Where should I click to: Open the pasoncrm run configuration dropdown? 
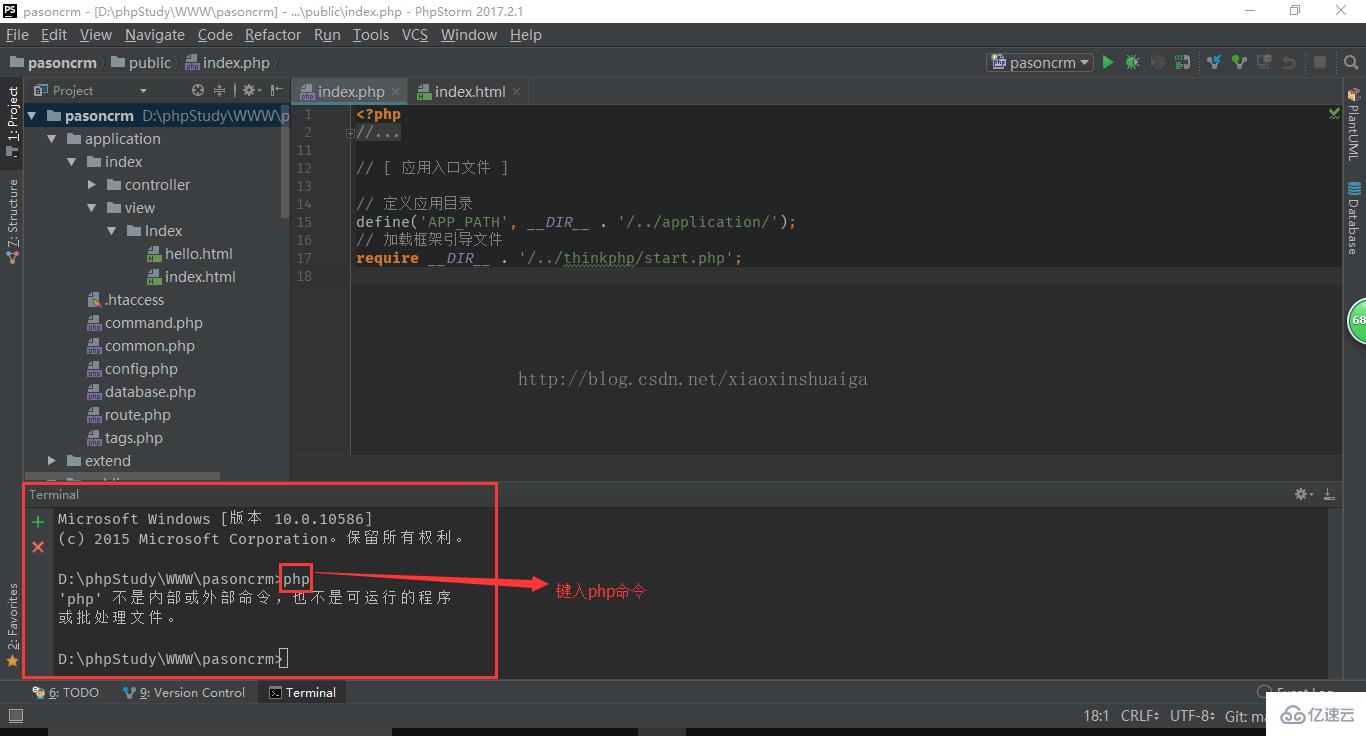[x=1040, y=62]
